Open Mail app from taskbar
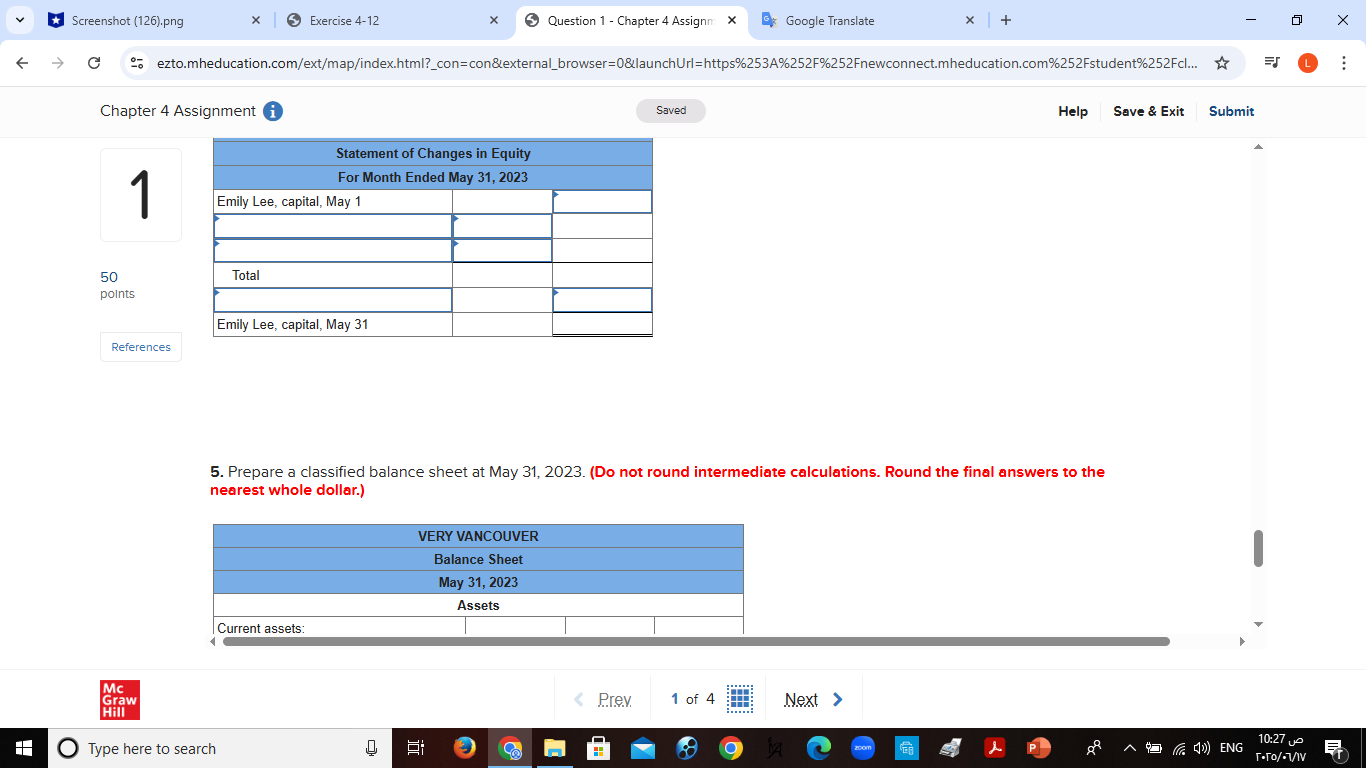This screenshot has width=1366, height=768. coord(642,748)
